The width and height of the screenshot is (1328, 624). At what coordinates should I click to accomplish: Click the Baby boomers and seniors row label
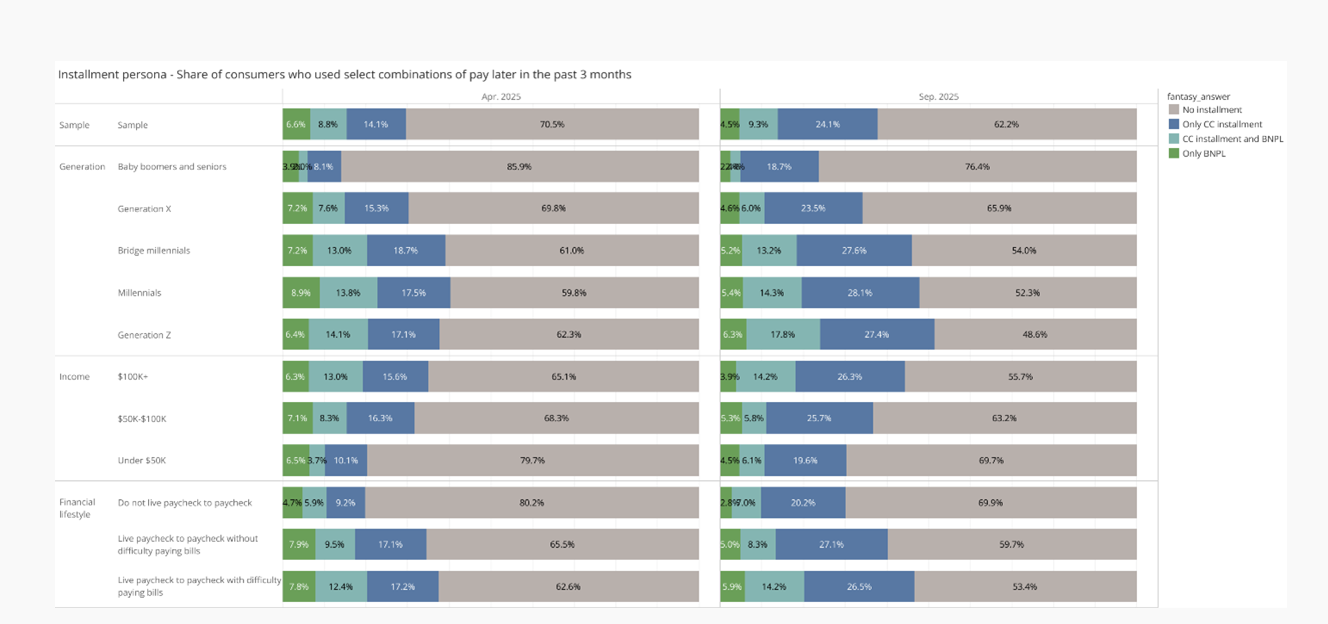(172, 167)
